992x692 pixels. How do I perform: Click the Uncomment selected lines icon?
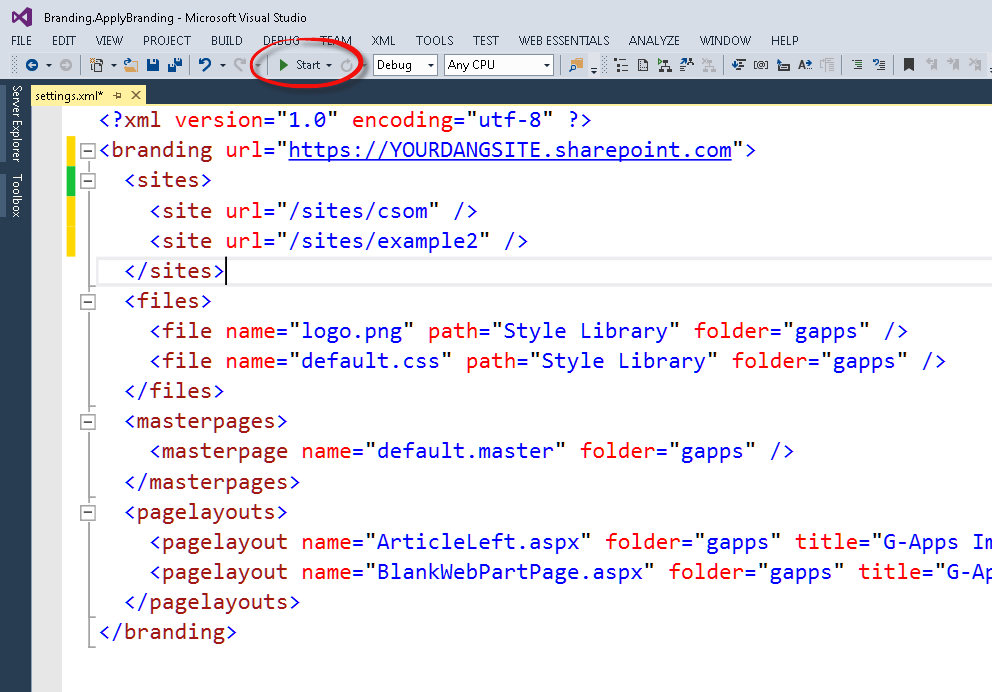[x=879, y=65]
